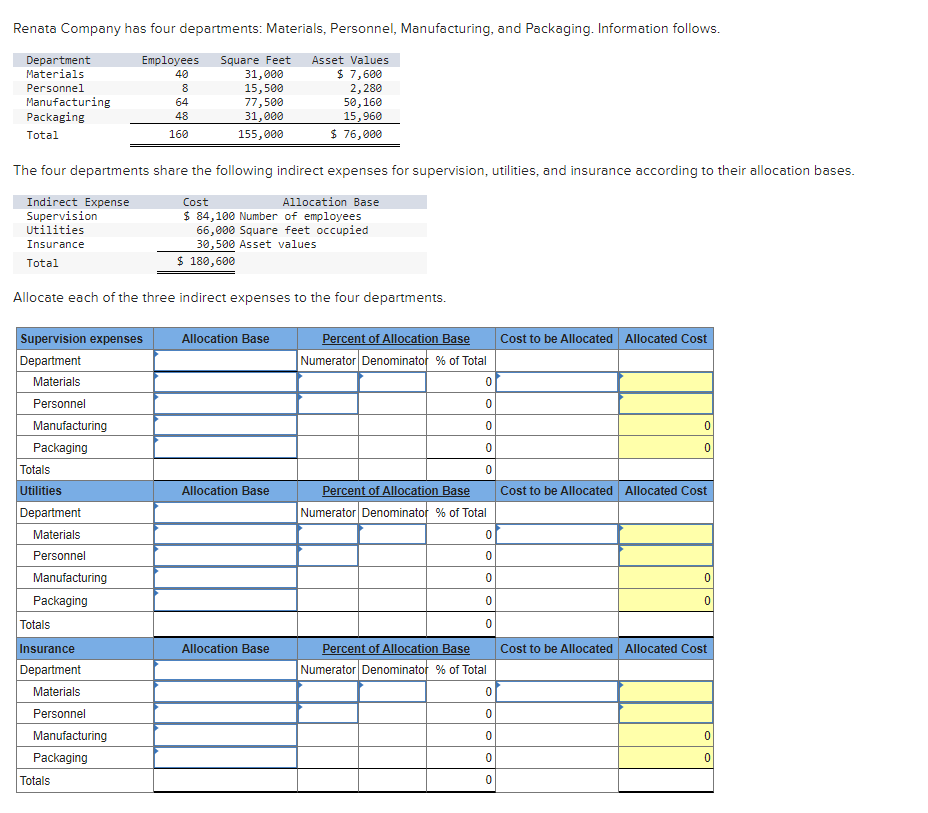
Task: Click Insurance Materials allocation base cell
Action: point(225,692)
